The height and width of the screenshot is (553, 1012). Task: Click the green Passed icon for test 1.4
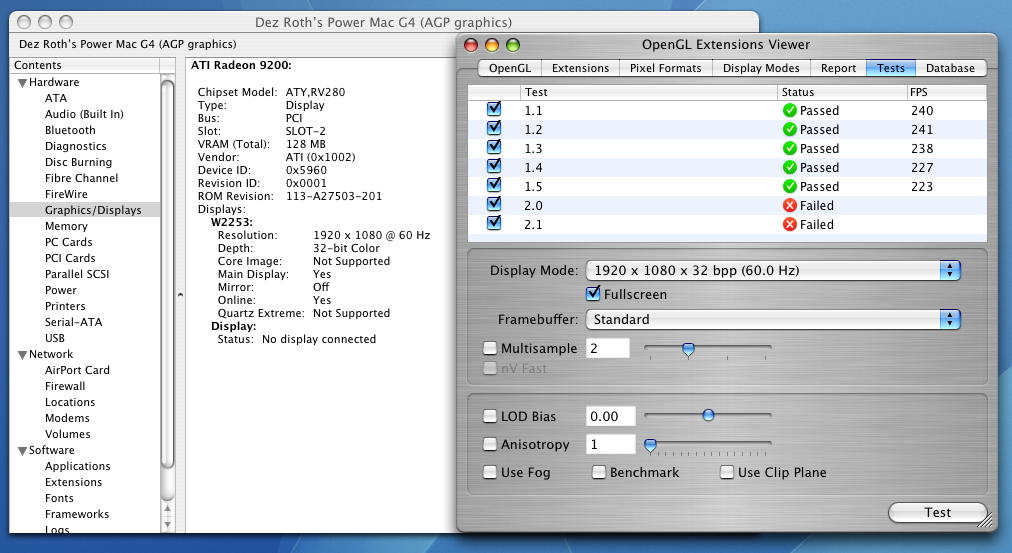tap(789, 167)
